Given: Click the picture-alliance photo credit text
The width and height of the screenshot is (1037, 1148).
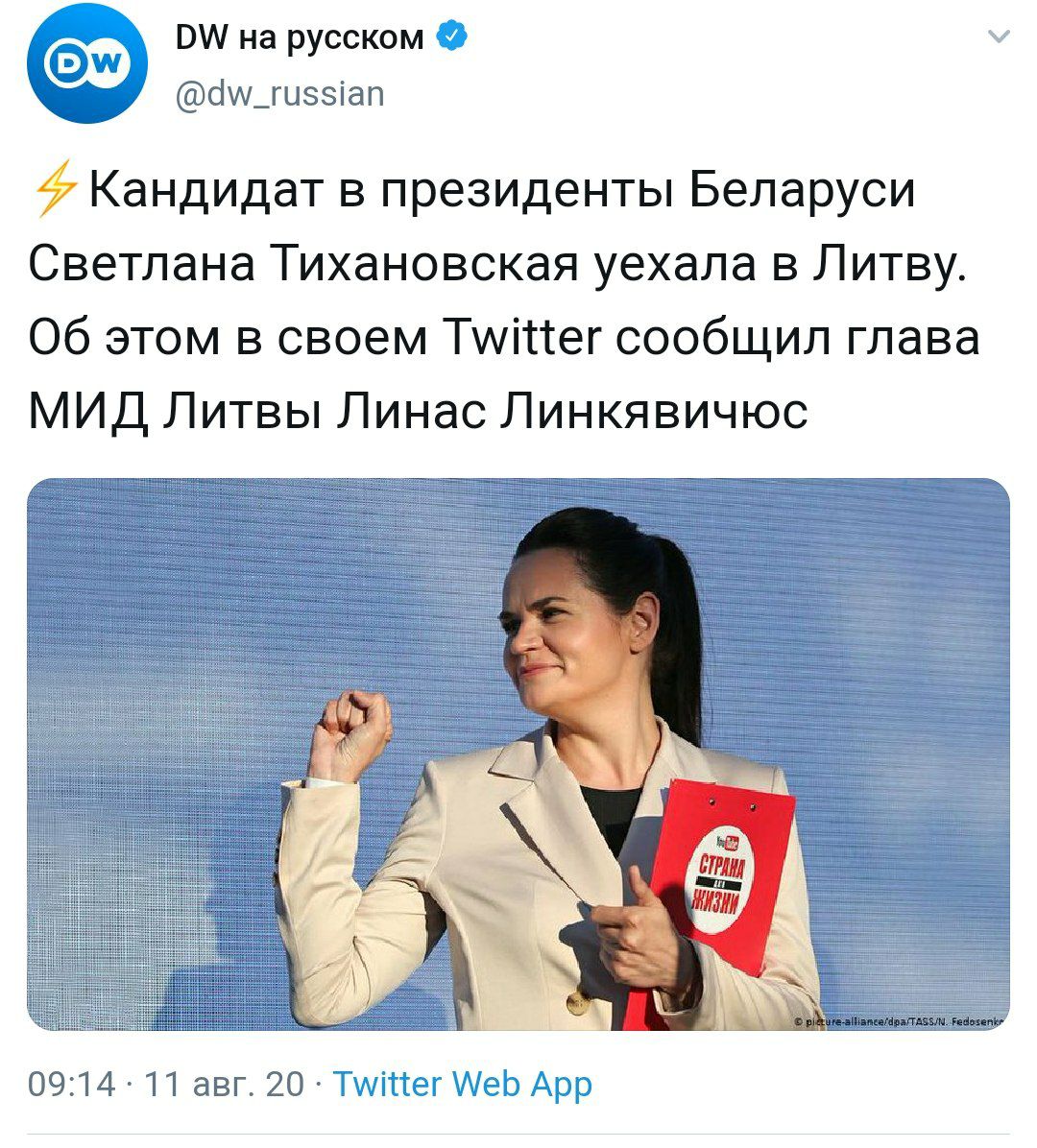Looking at the screenshot, I should (903, 1021).
